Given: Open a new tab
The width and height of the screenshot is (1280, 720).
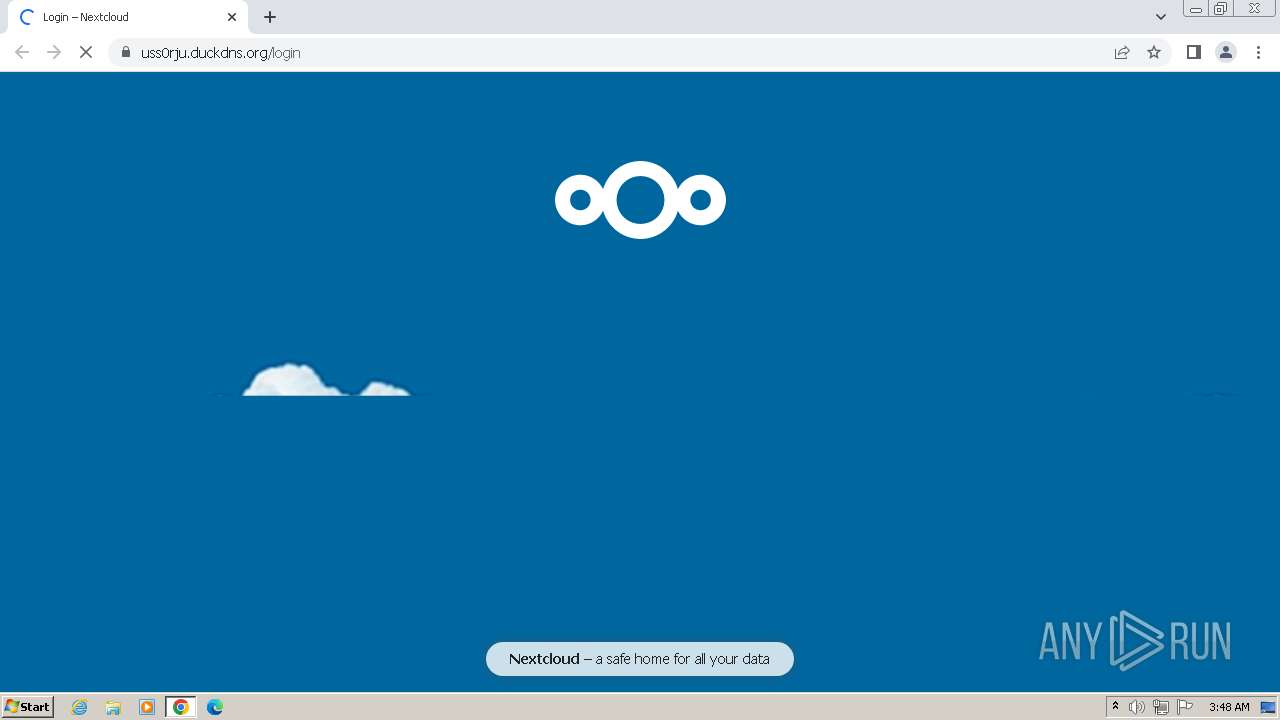Looking at the screenshot, I should point(270,17).
